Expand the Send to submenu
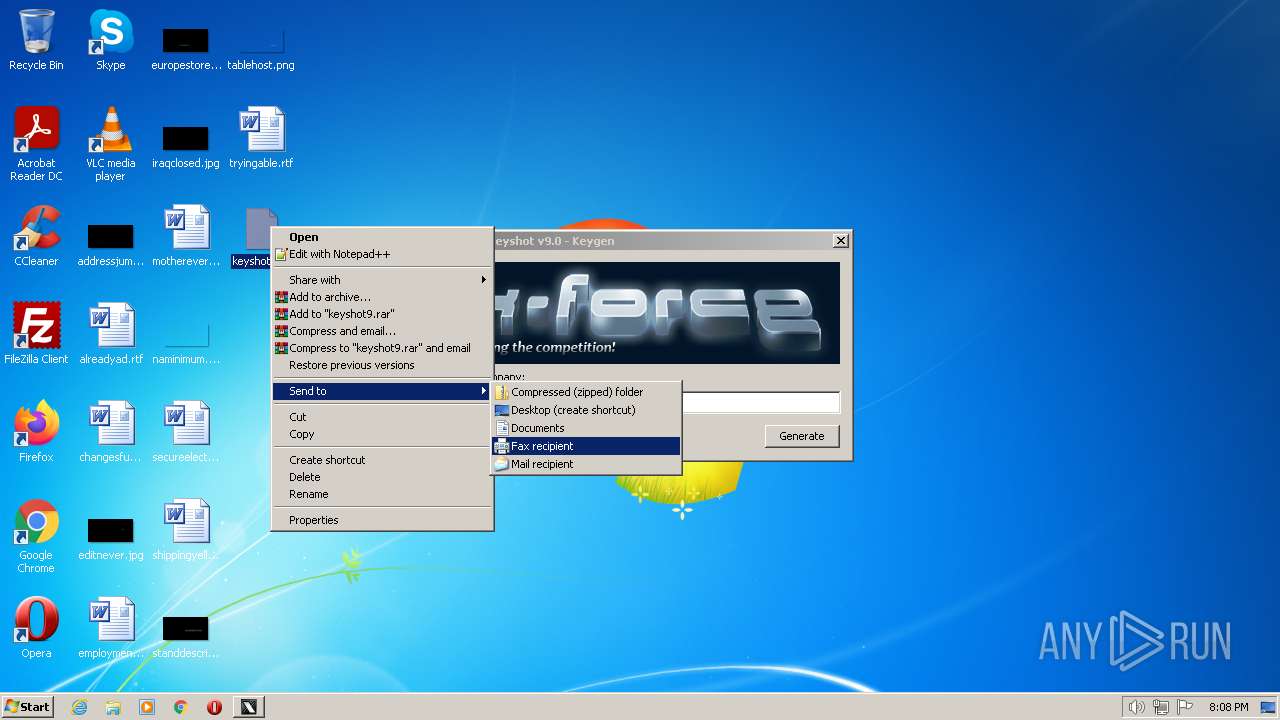1280x720 pixels. pos(382,391)
